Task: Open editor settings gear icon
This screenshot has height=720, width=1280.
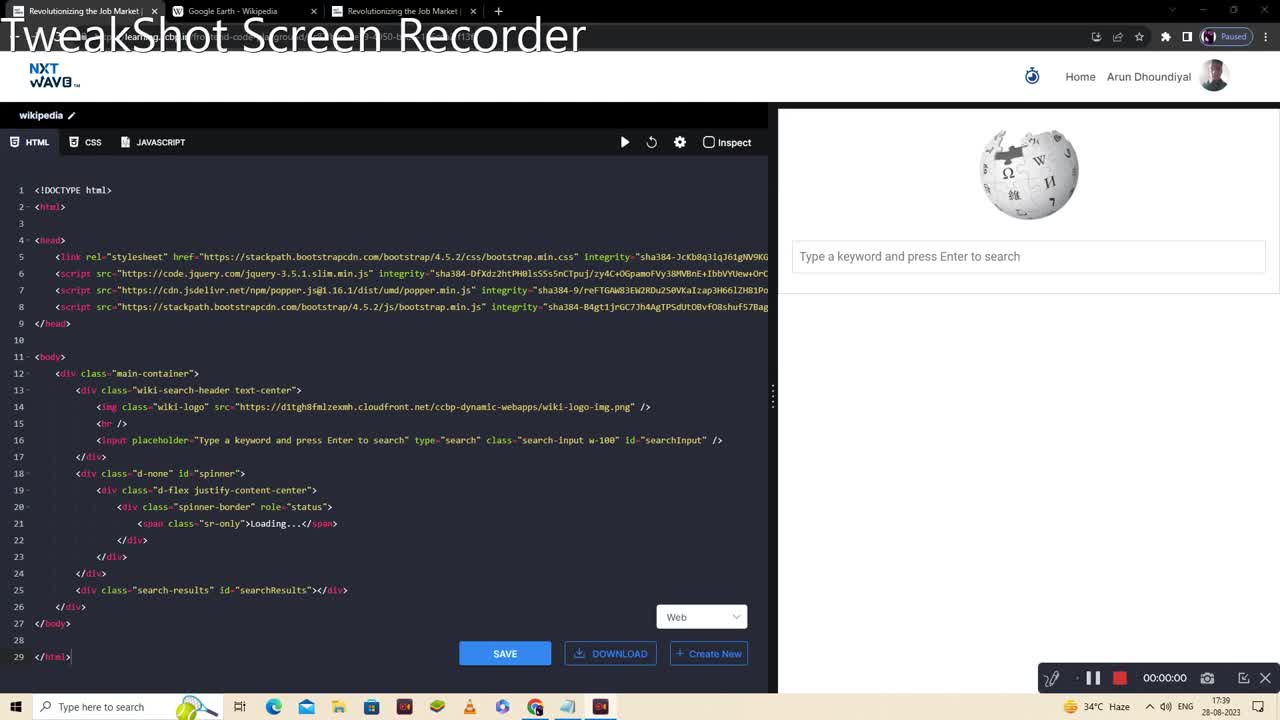Action: coord(680,142)
